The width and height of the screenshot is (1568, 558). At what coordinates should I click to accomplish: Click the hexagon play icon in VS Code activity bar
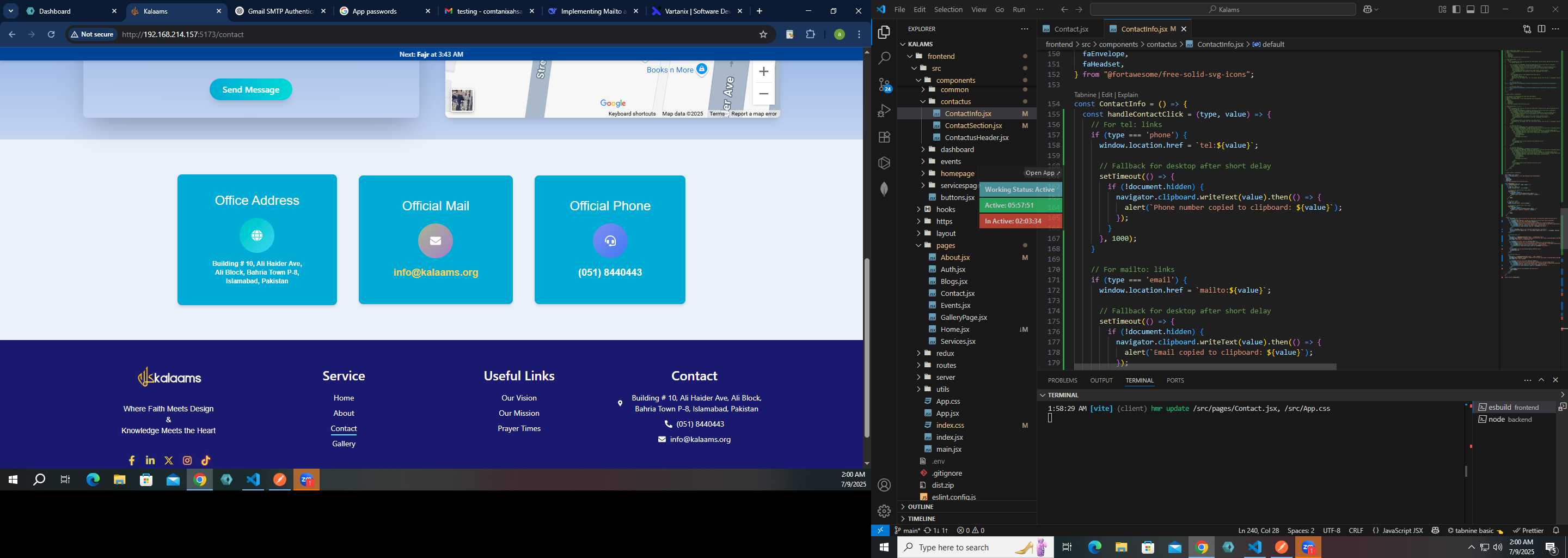884,162
